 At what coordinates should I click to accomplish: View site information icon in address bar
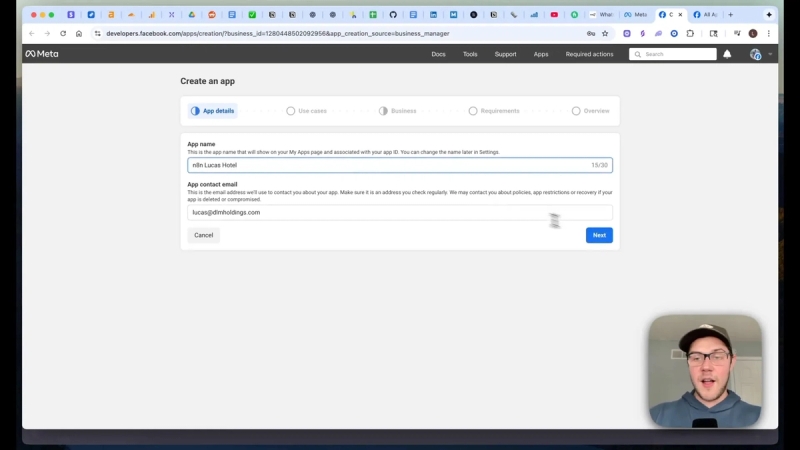click(x=97, y=34)
